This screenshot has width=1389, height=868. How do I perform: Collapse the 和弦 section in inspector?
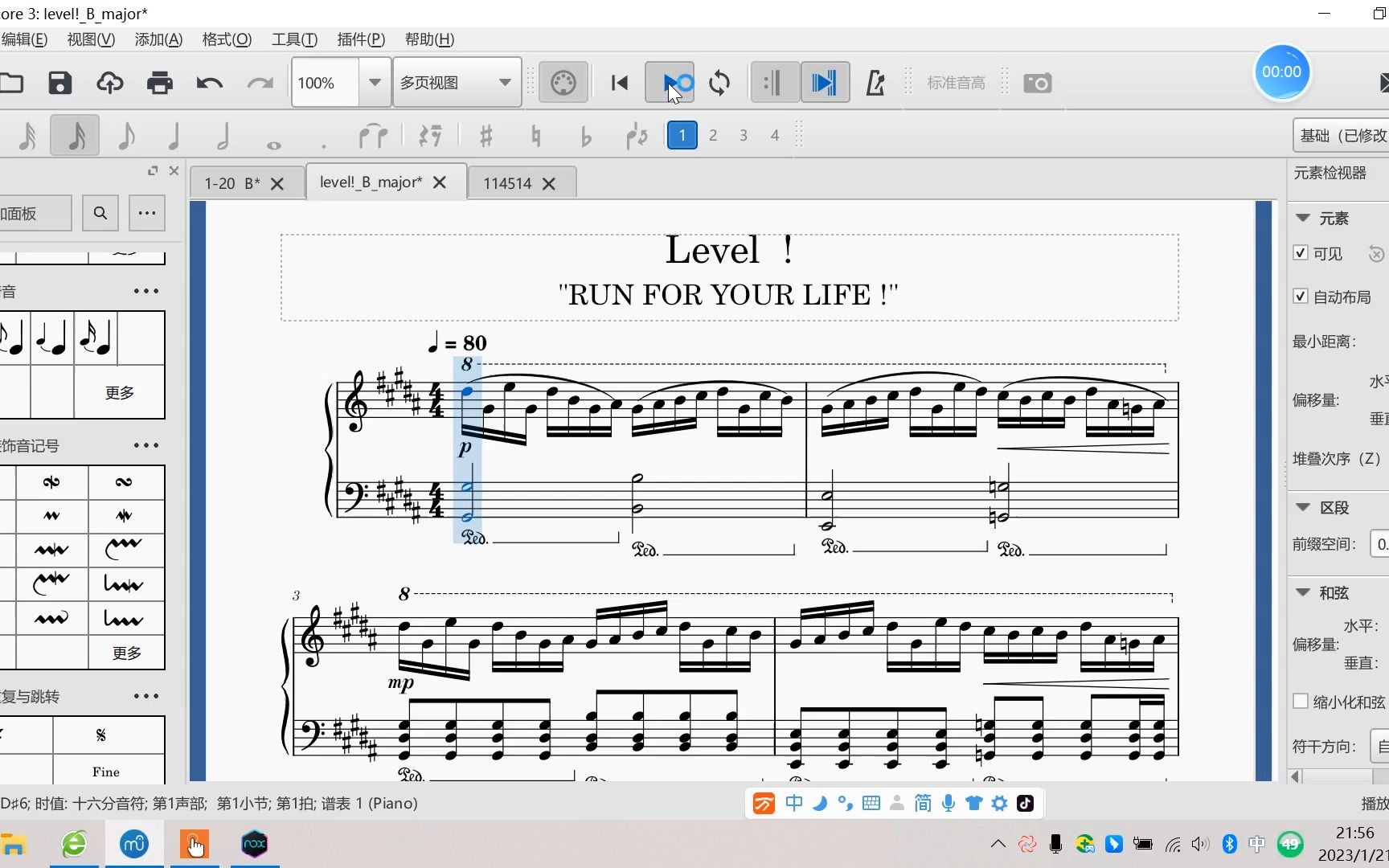[1303, 592]
